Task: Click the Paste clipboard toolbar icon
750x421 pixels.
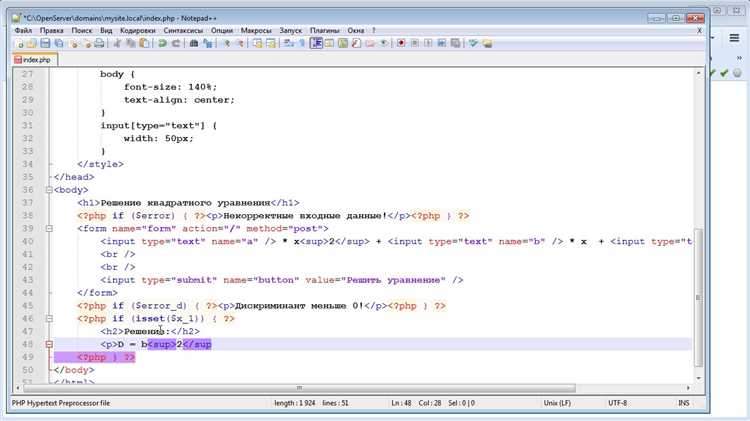Action: [144, 44]
